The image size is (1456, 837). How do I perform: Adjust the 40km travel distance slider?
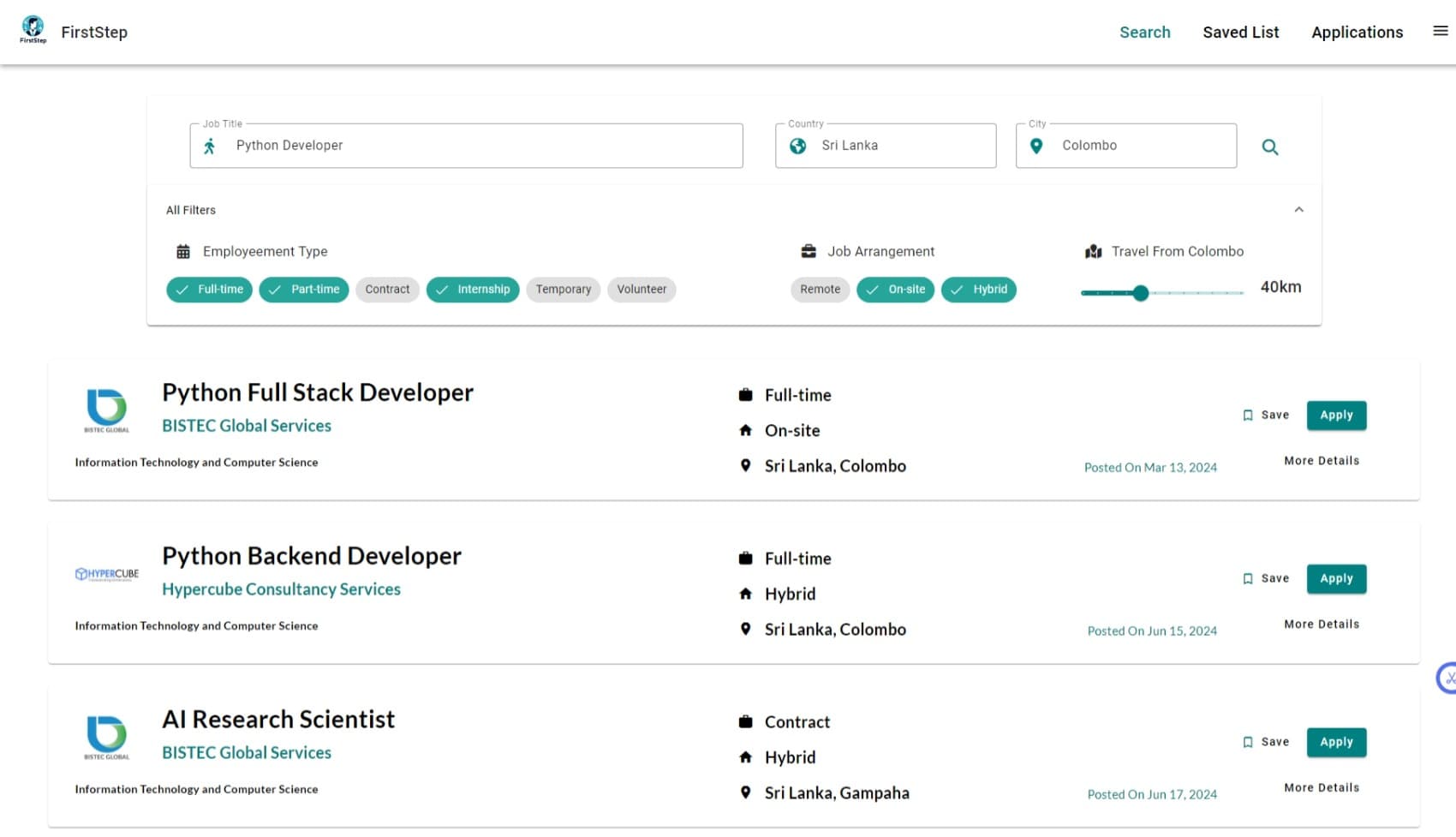(x=1140, y=293)
